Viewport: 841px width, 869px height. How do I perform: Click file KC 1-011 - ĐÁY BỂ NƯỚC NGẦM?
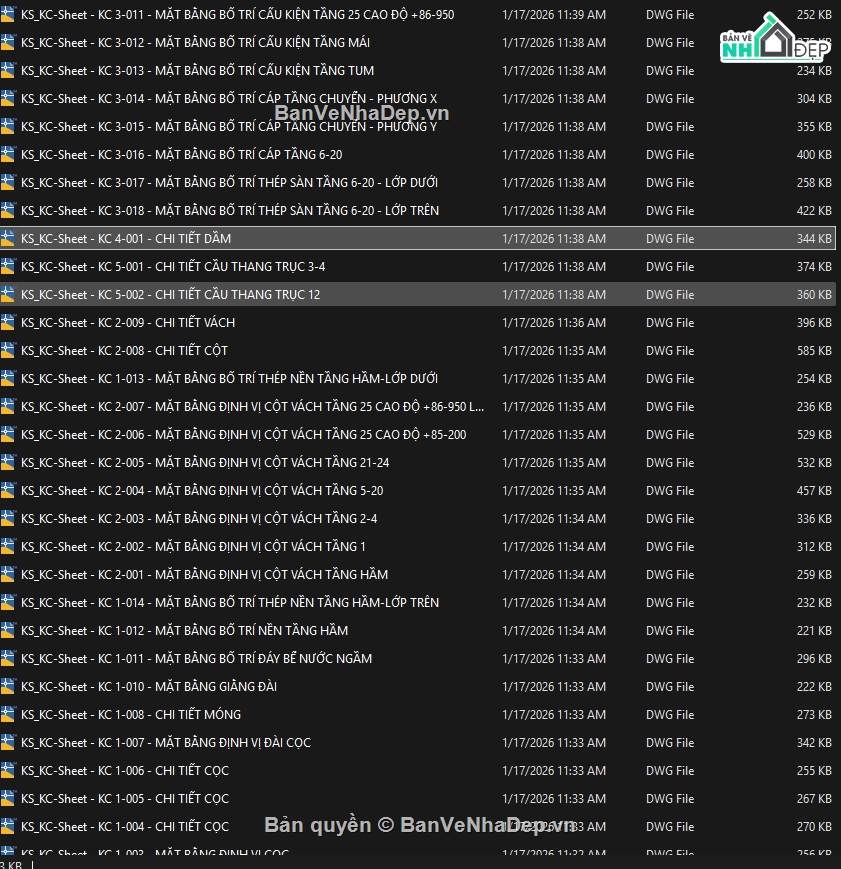click(x=196, y=658)
